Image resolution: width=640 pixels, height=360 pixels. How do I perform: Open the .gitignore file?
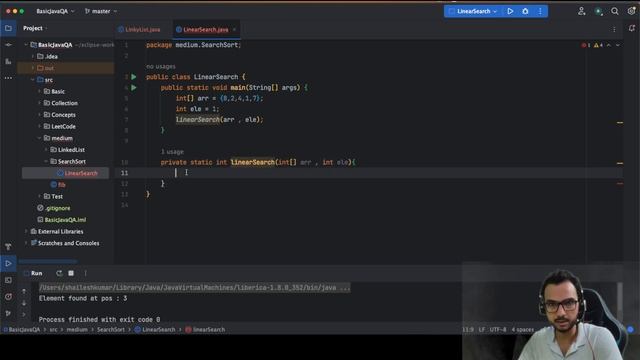pyautogui.click(x=57, y=208)
